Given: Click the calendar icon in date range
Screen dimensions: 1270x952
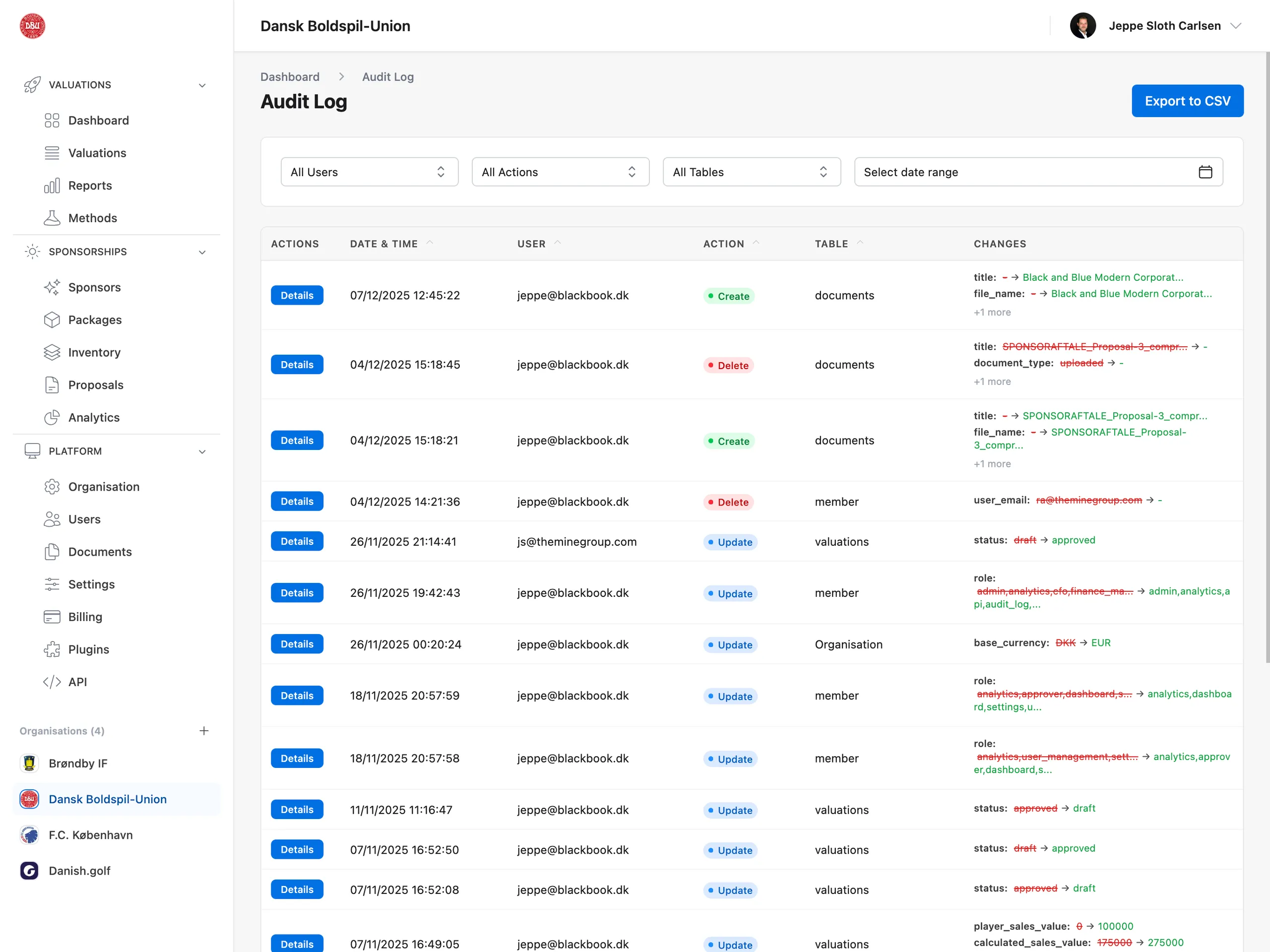Looking at the screenshot, I should pyautogui.click(x=1205, y=172).
